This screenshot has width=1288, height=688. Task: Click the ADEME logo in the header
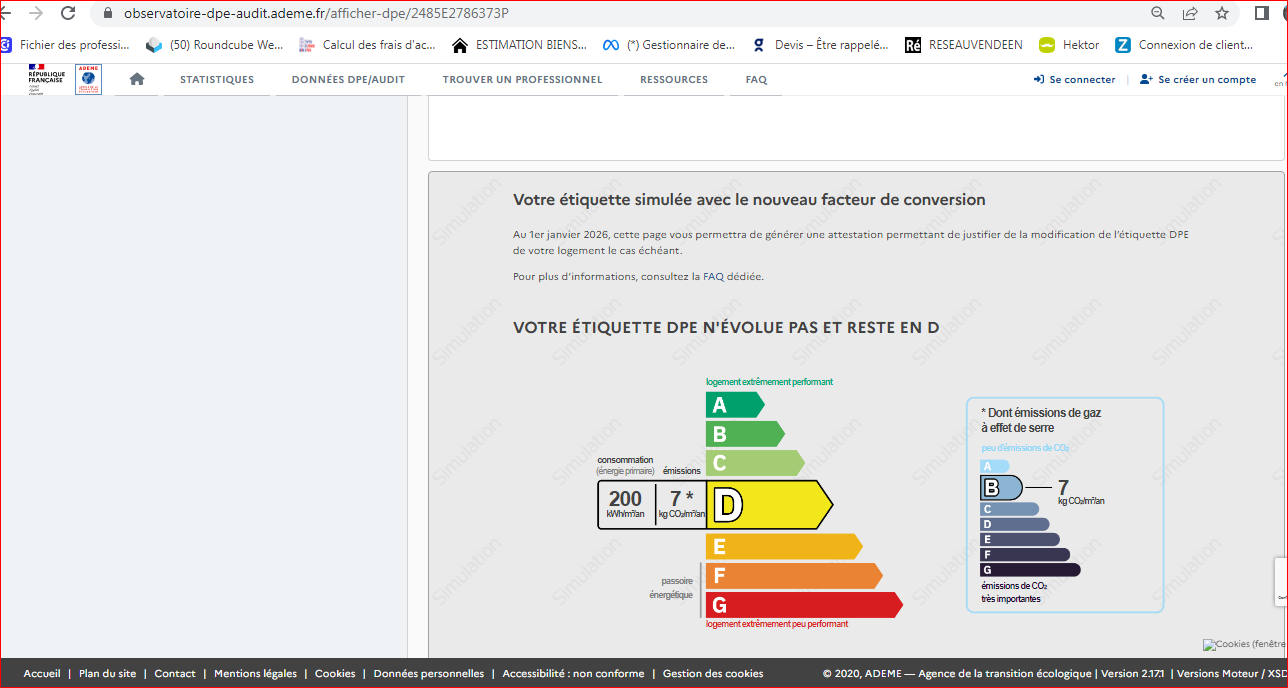88,79
